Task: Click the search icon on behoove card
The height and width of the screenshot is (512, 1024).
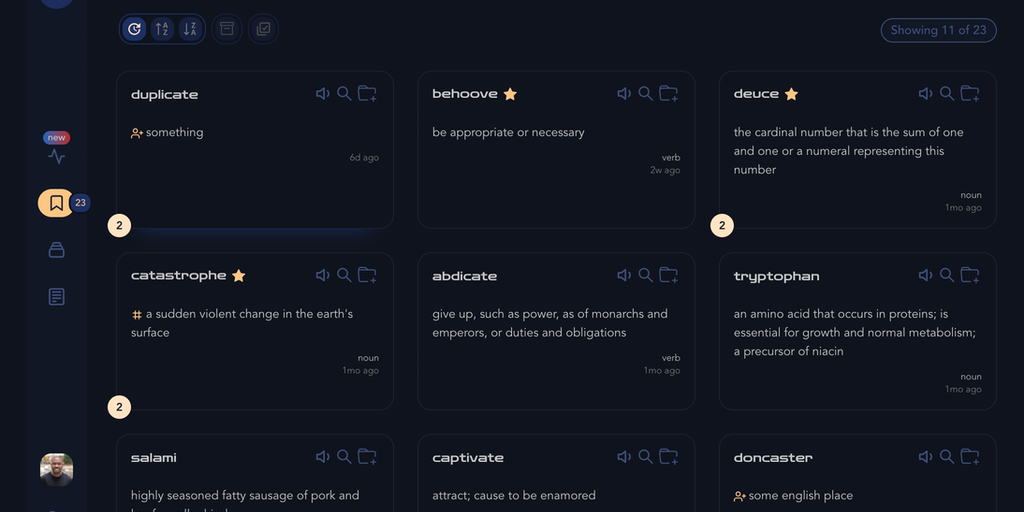Action: [645, 94]
